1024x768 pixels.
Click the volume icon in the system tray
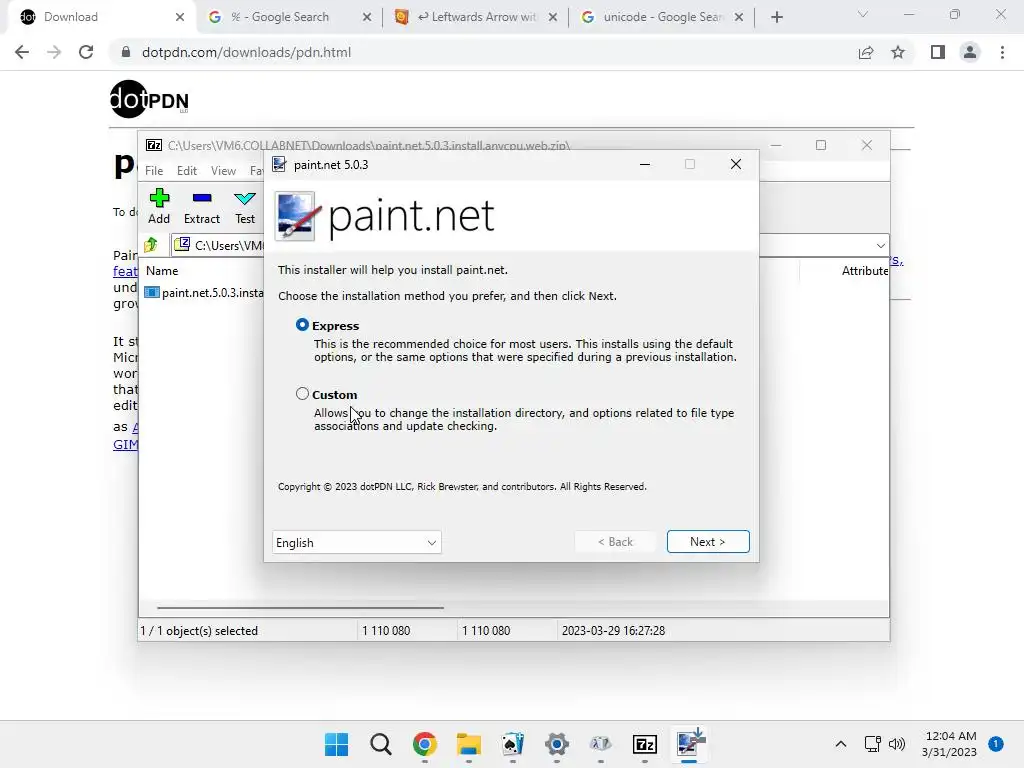pyautogui.click(x=897, y=744)
